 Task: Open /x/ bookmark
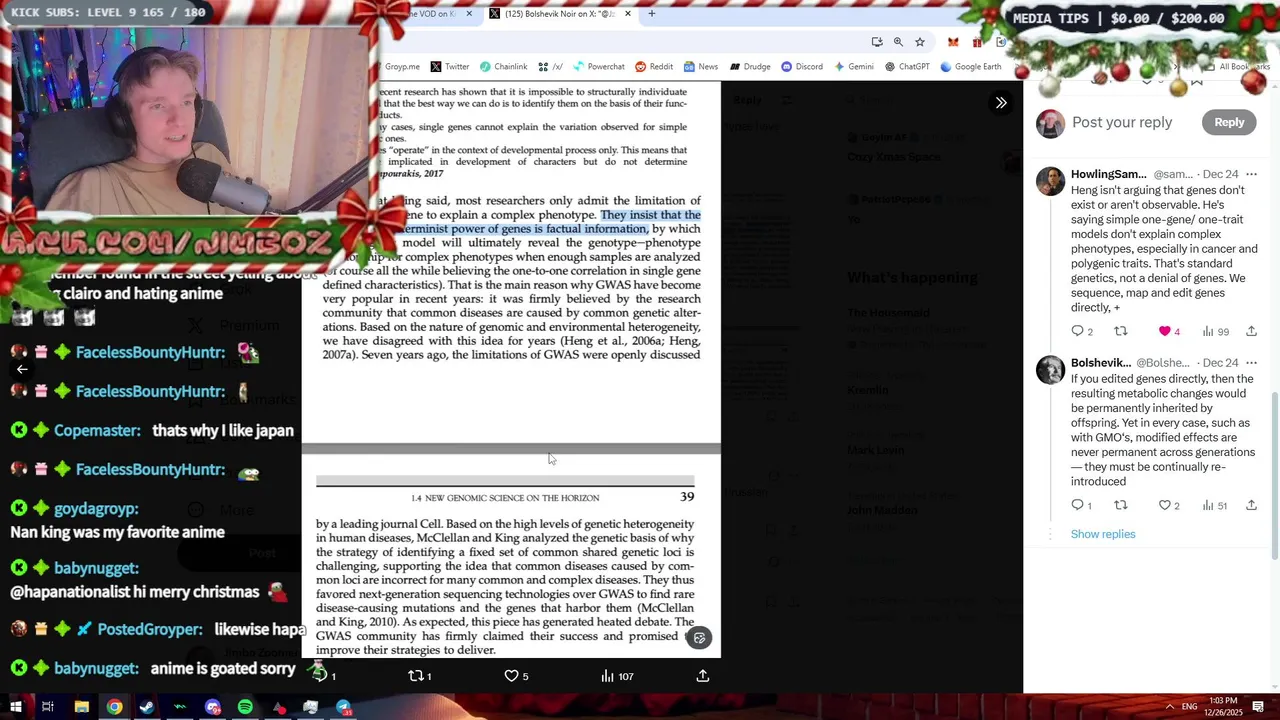551,67
